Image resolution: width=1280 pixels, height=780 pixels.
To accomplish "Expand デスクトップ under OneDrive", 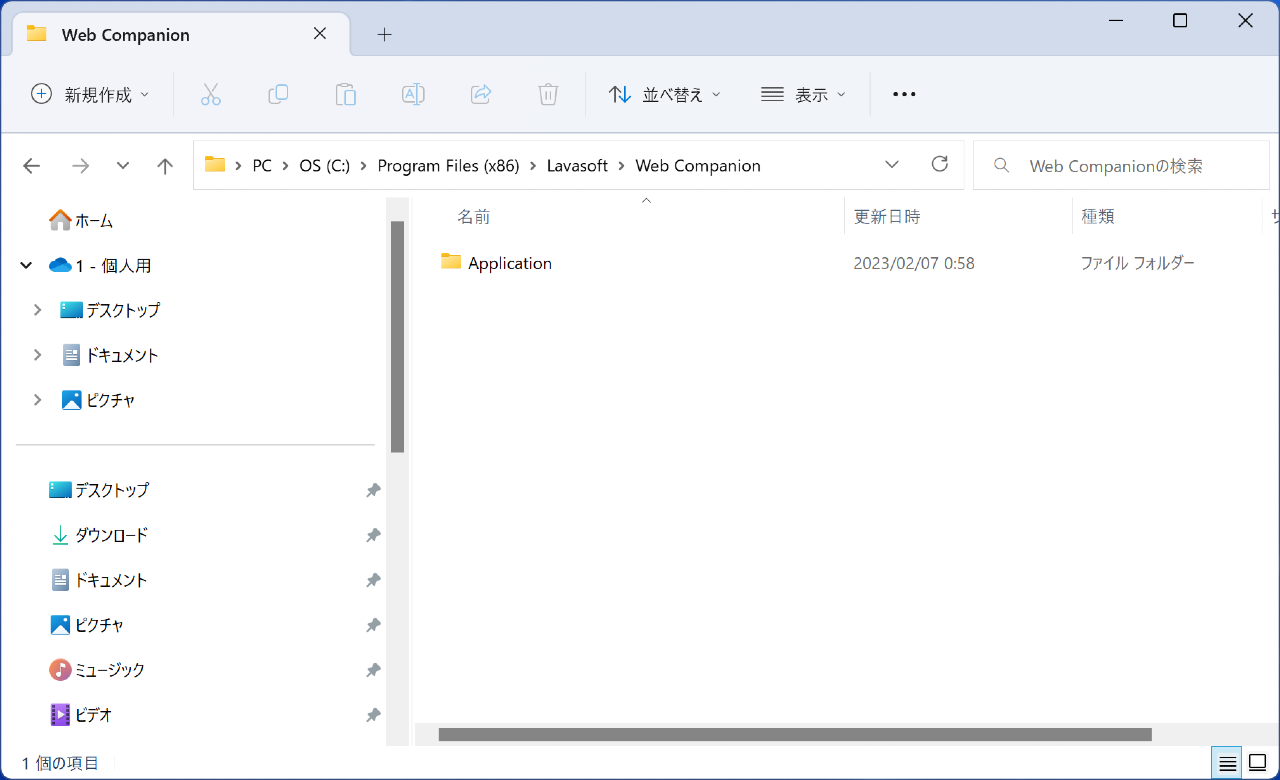I will click(37, 310).
